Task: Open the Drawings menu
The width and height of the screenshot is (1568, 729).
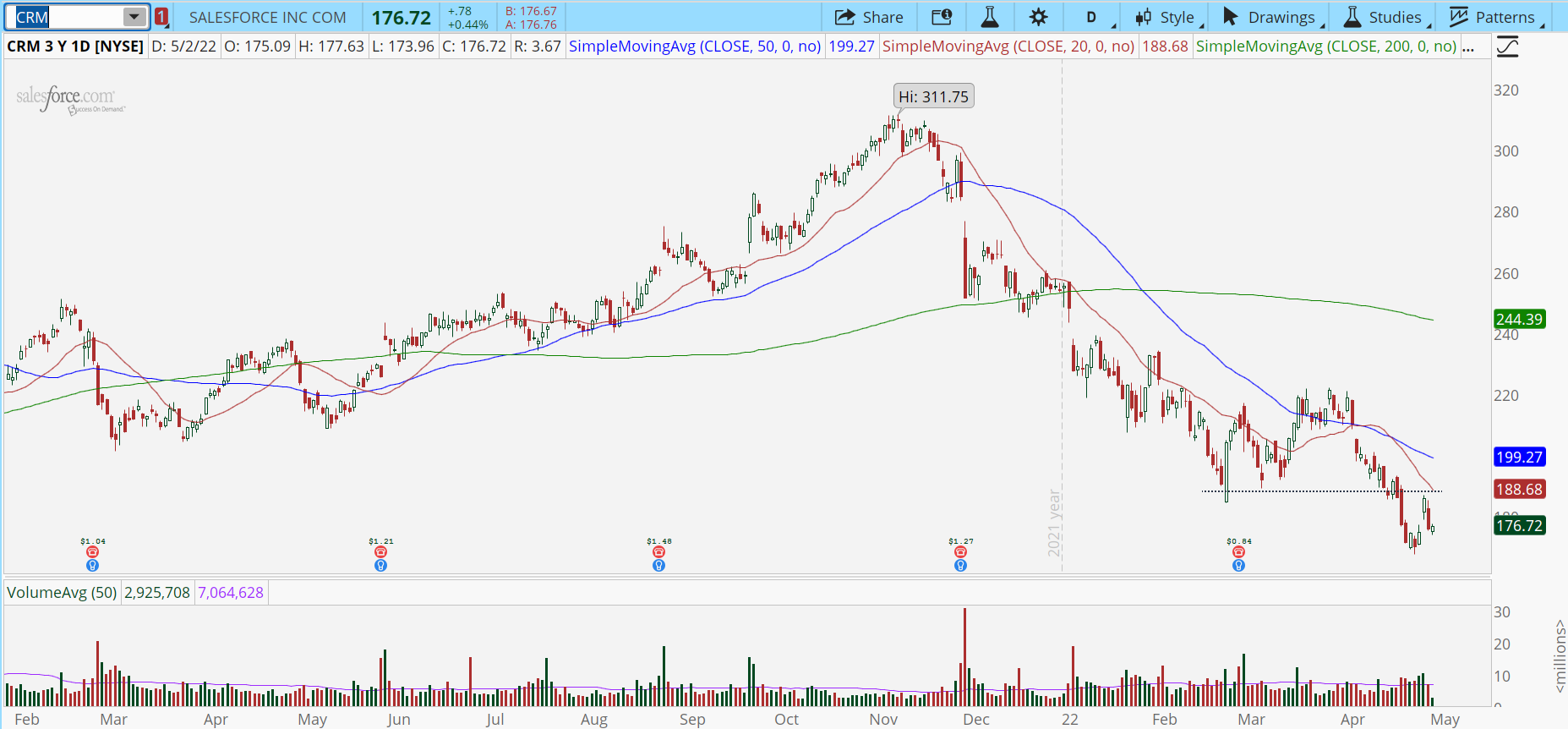Action: (x=1270, y=17)
